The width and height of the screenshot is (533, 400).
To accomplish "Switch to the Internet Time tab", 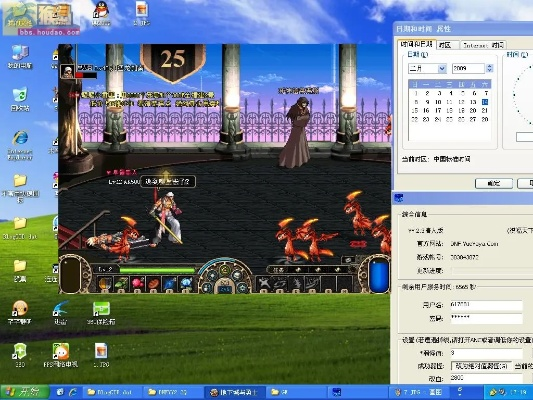I will [483, 45].
